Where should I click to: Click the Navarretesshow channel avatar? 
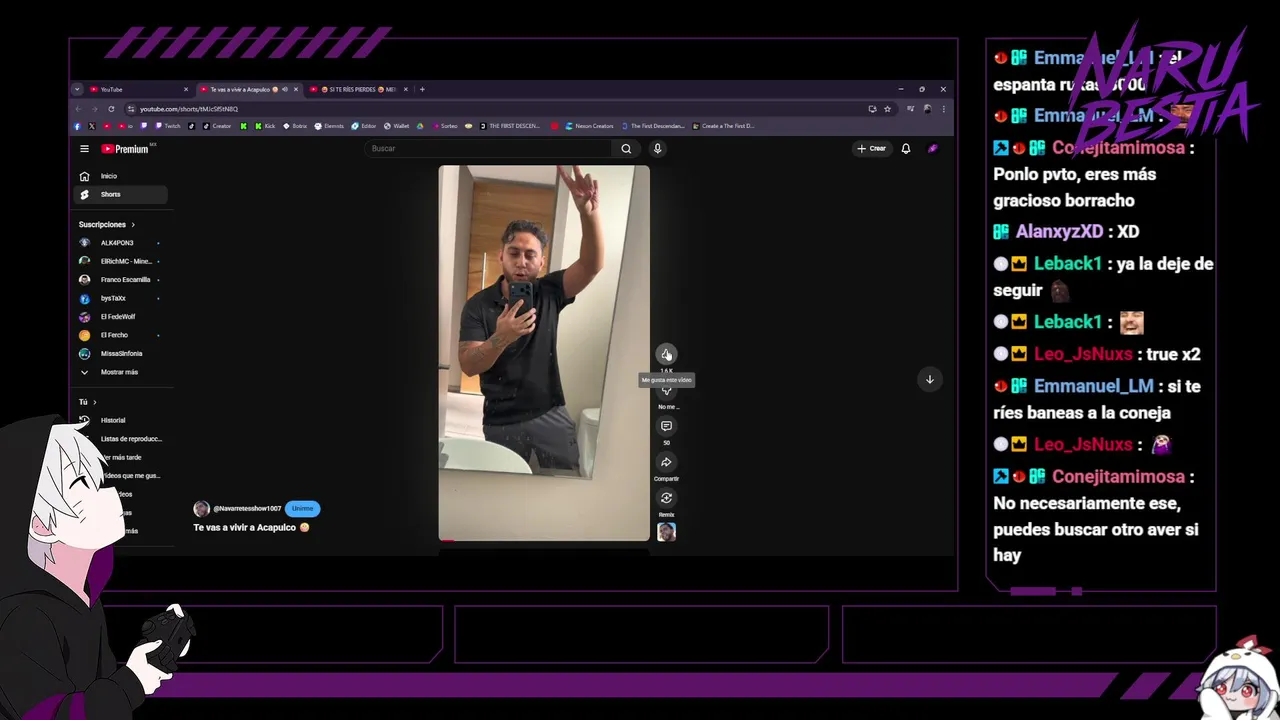click(201, 509)
